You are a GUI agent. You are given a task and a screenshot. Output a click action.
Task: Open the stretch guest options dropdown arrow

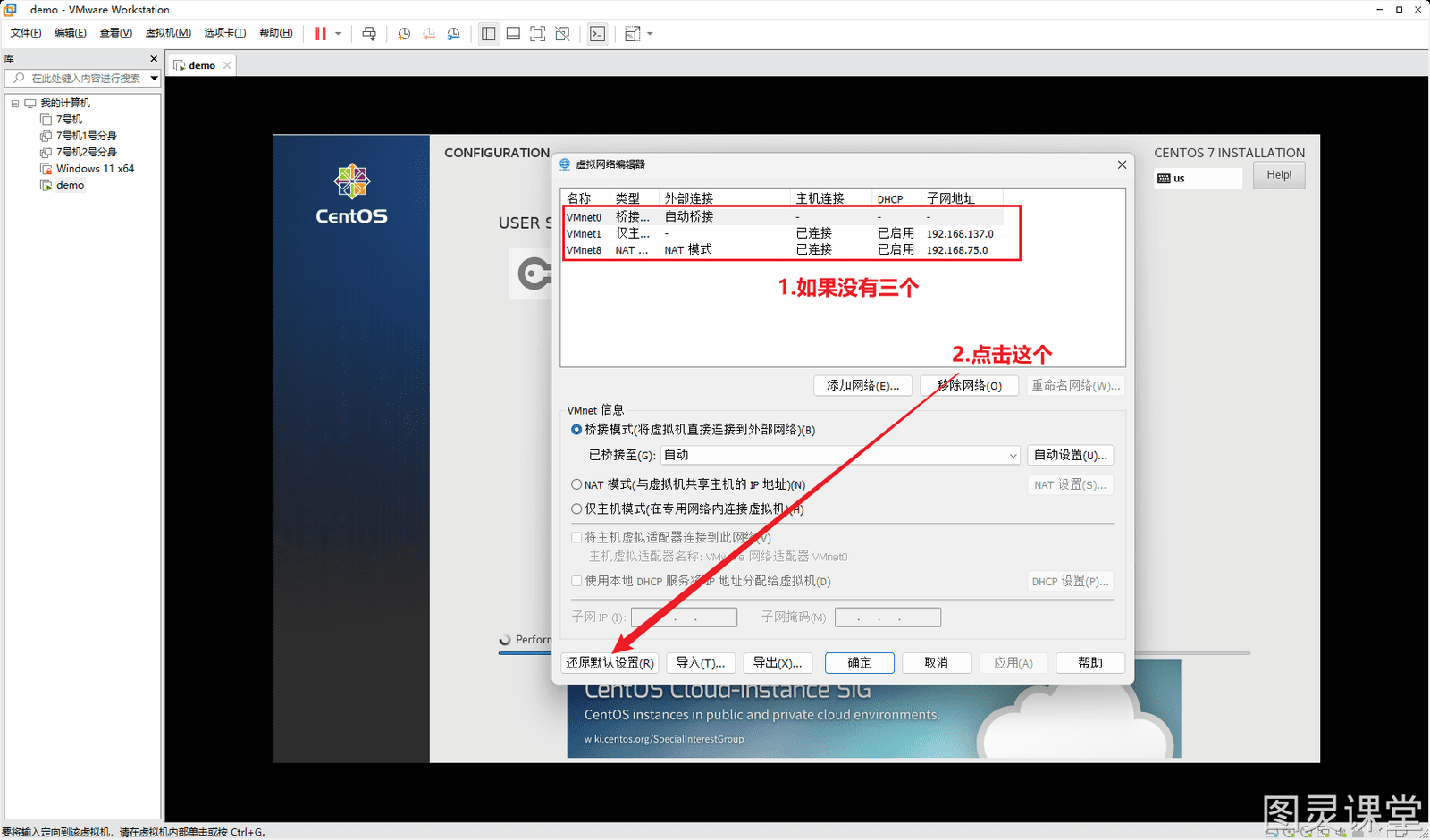click(650, 34)
